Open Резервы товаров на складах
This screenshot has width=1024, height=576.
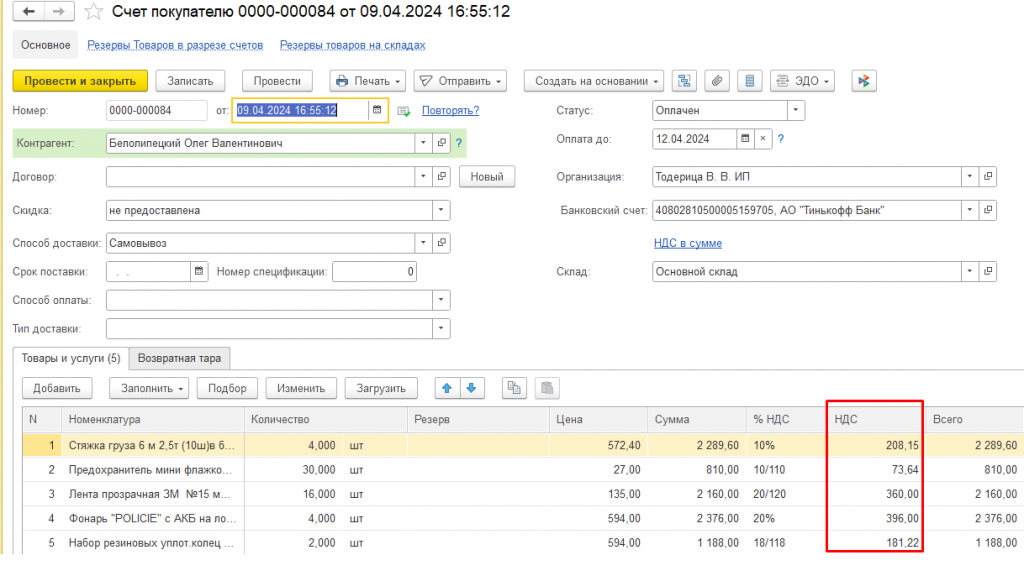353,45
